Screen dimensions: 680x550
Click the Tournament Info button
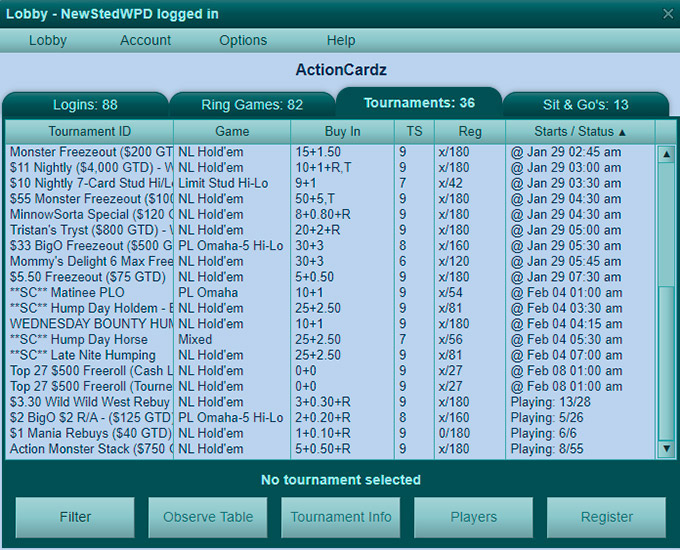(340, 517)
